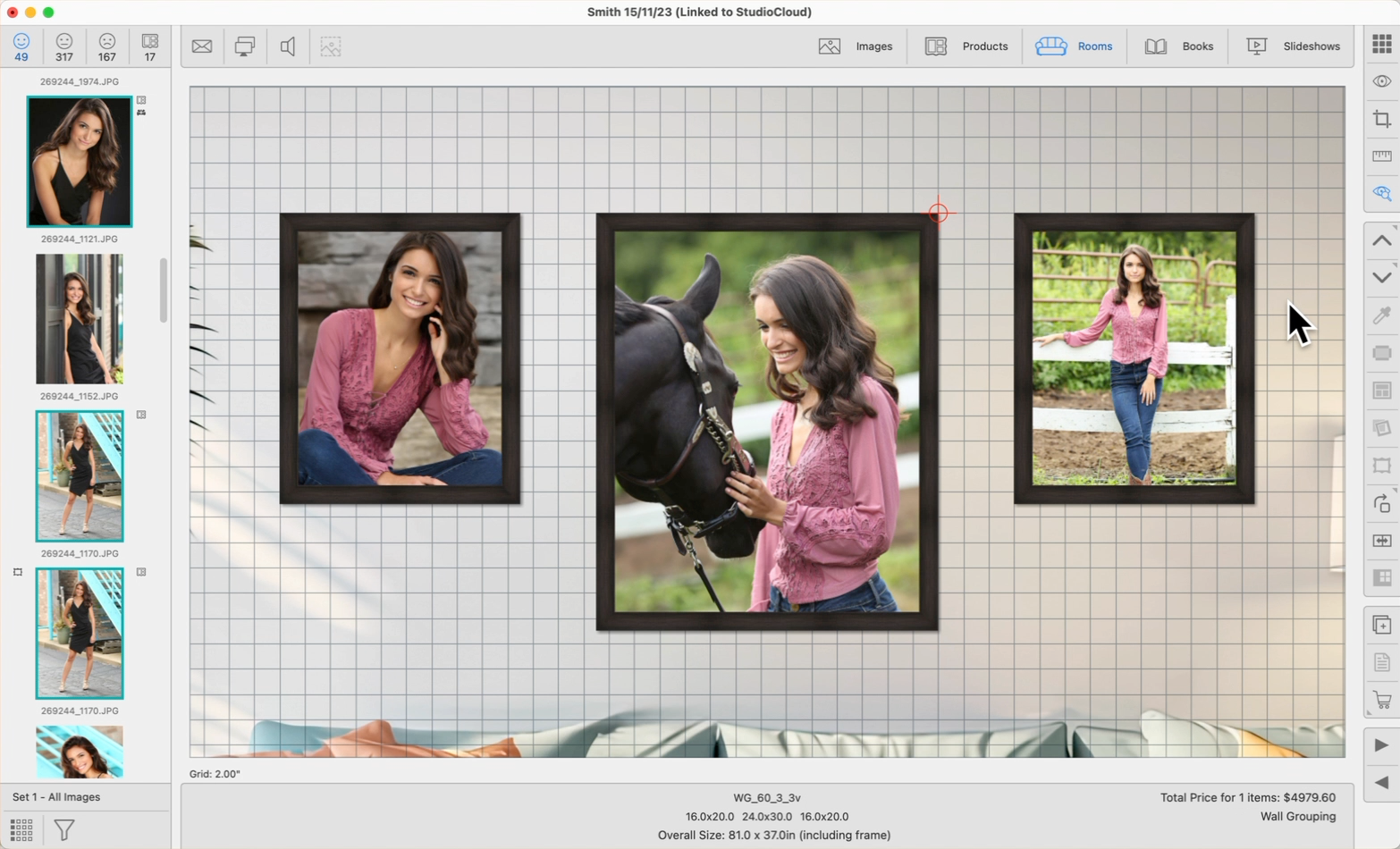1400x849 pixels.
Task: Switch to the Products tab
Action: pyautogui.click(x=966, y=46)
